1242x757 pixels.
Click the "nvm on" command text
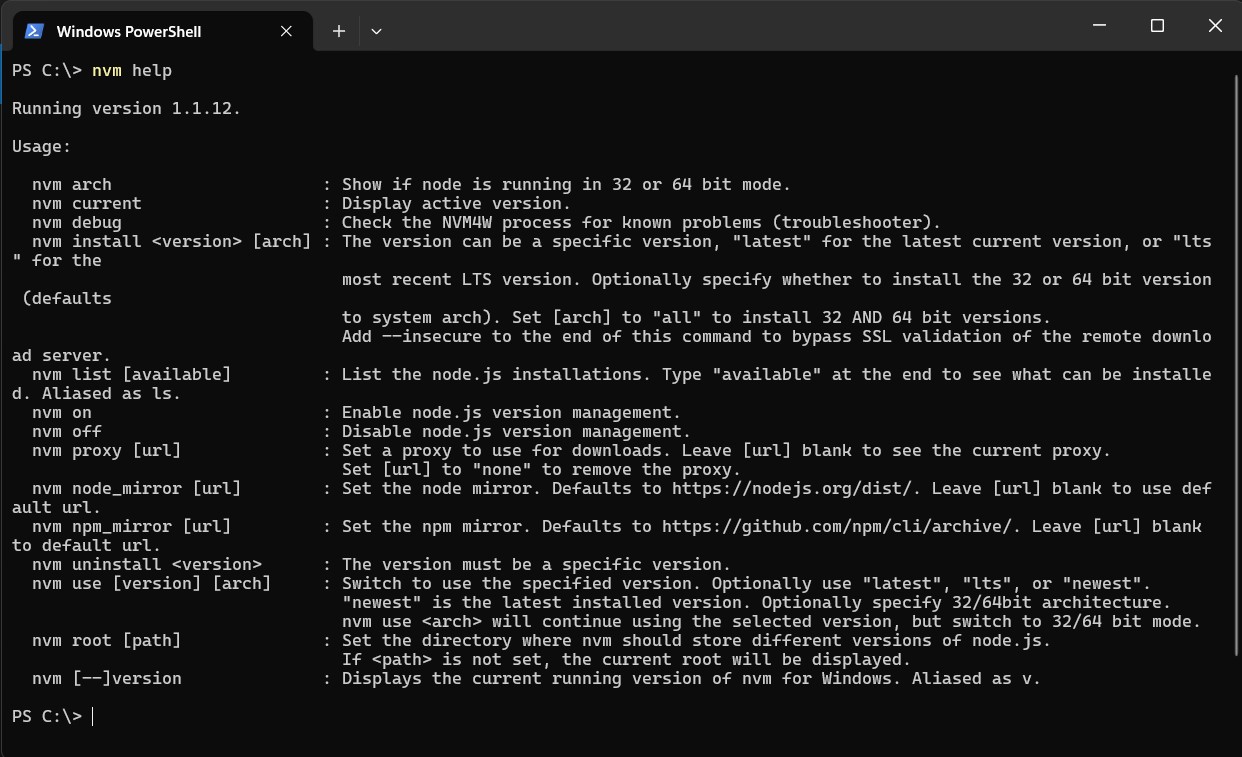pyautogui.click(x=62, y=413)
